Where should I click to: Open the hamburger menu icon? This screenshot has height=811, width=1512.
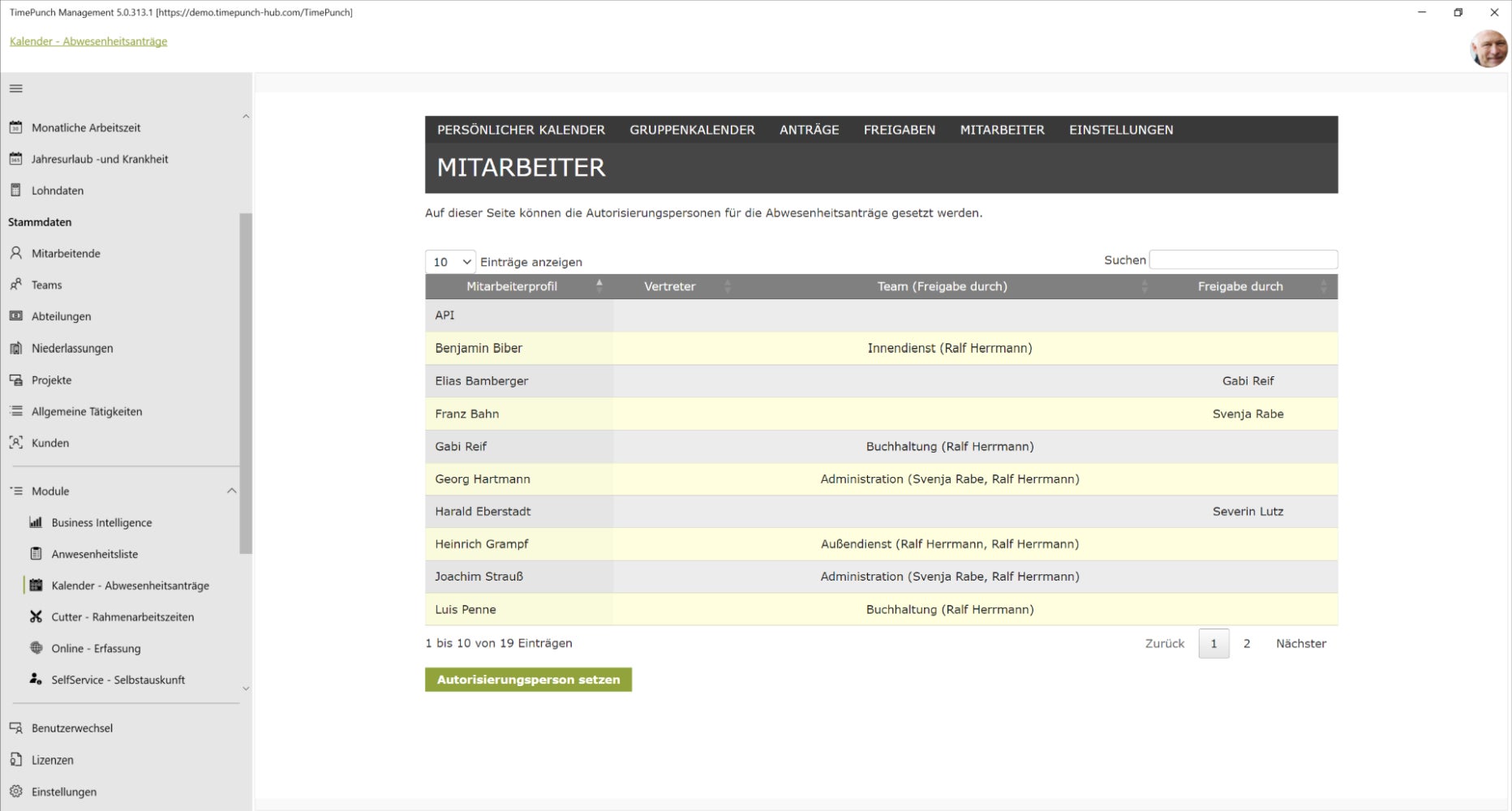point(16,88)
